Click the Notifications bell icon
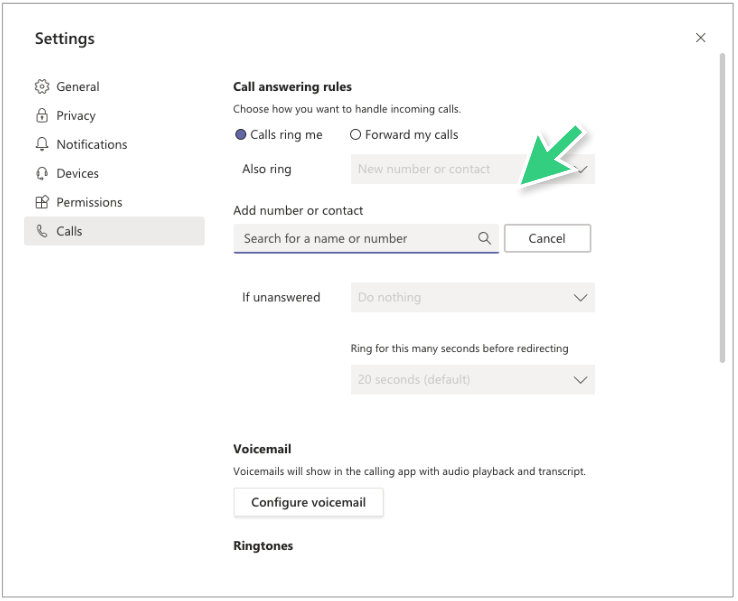 42,144
